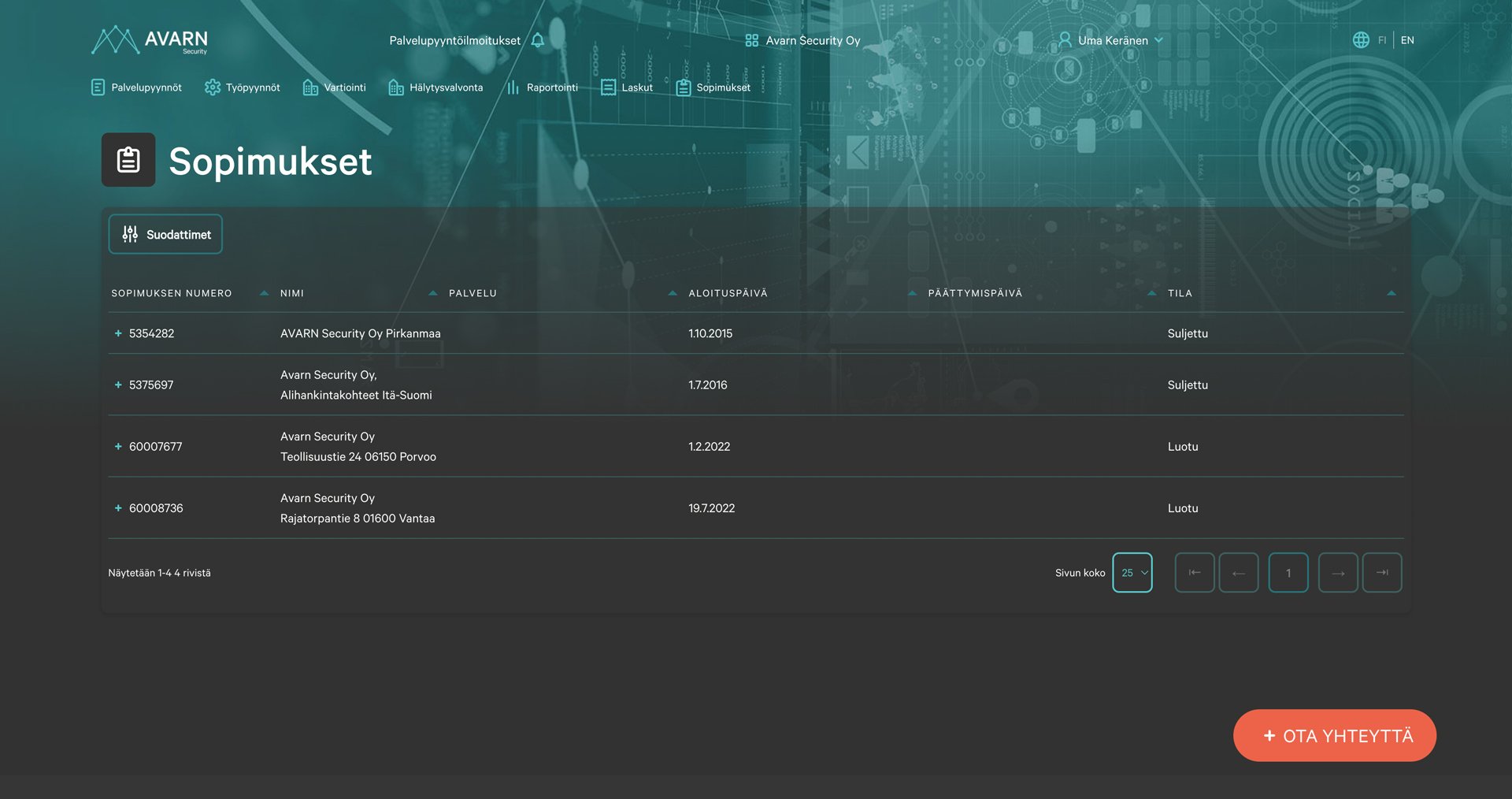Switch language to EN
This screenshot has width=1512, height=799.
tap(1407, 40)
